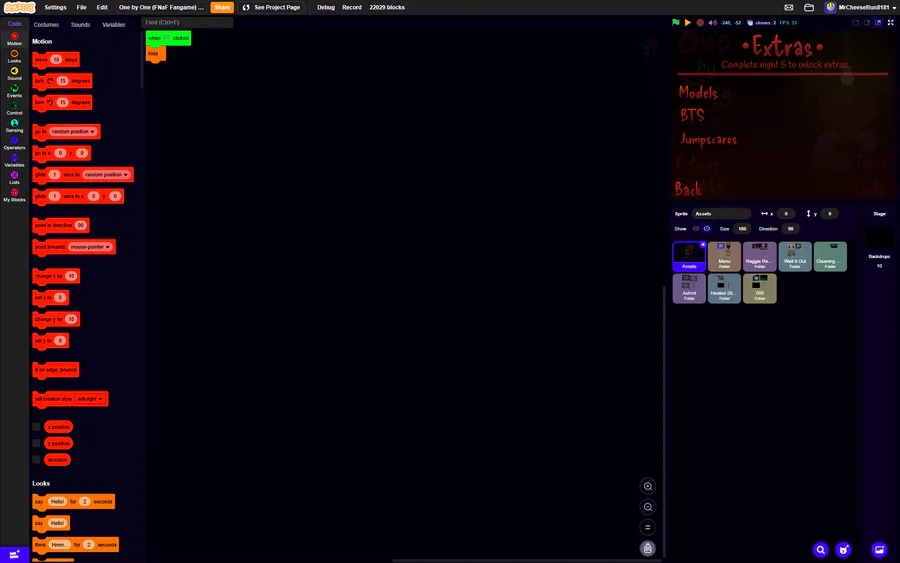Open the File menu

click(x=82, y=7)
